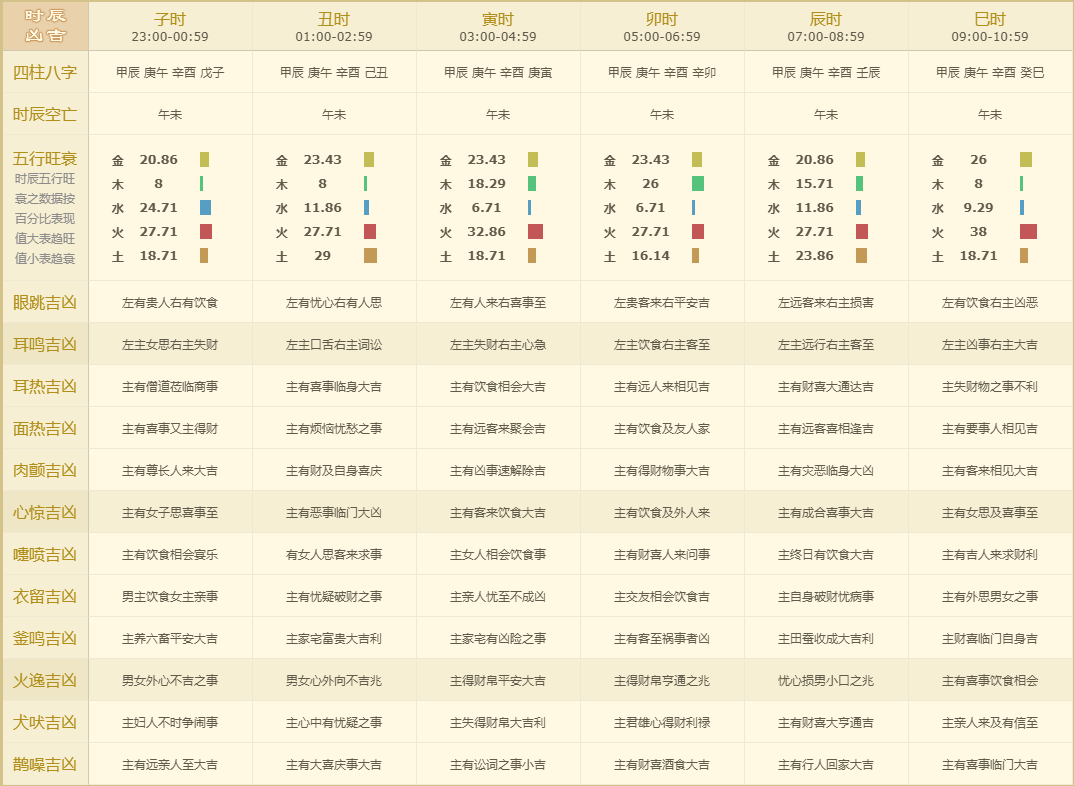
Task: Click the cell 有女人思客来求事
Action: click(334, 555)
